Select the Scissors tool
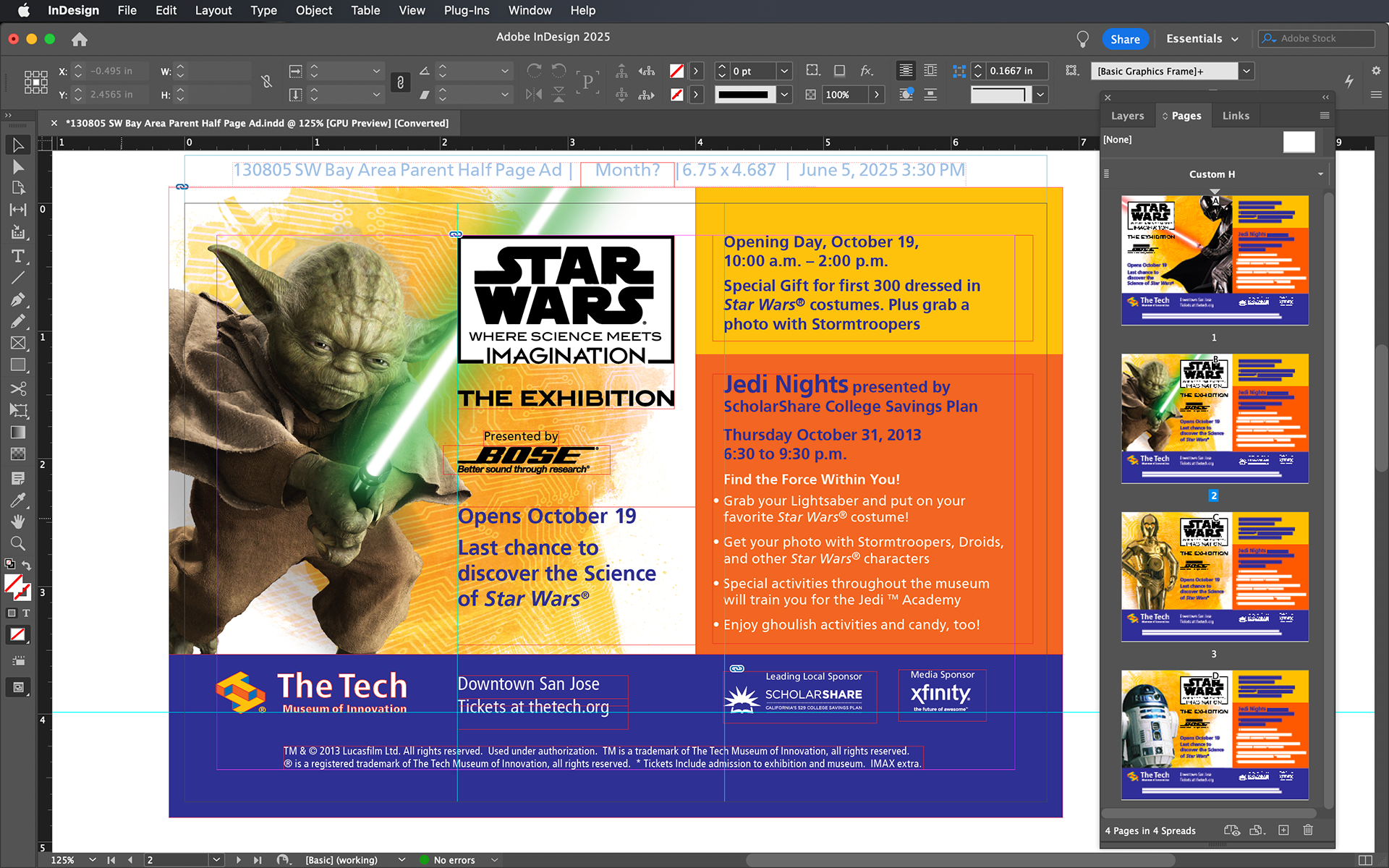This screenshot has height=868, width=1389. 18,388
